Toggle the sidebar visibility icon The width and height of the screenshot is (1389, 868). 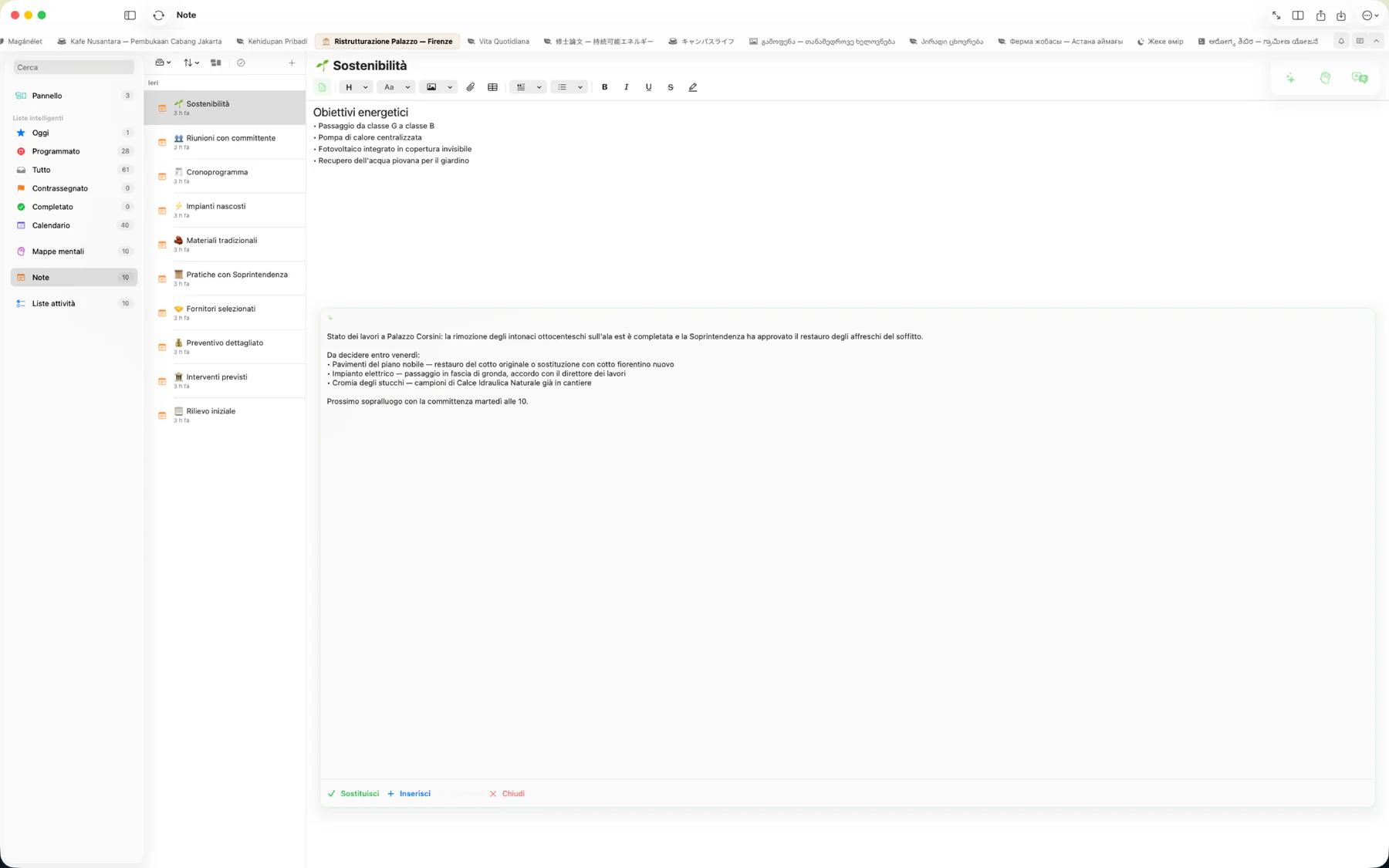point(130,15)
